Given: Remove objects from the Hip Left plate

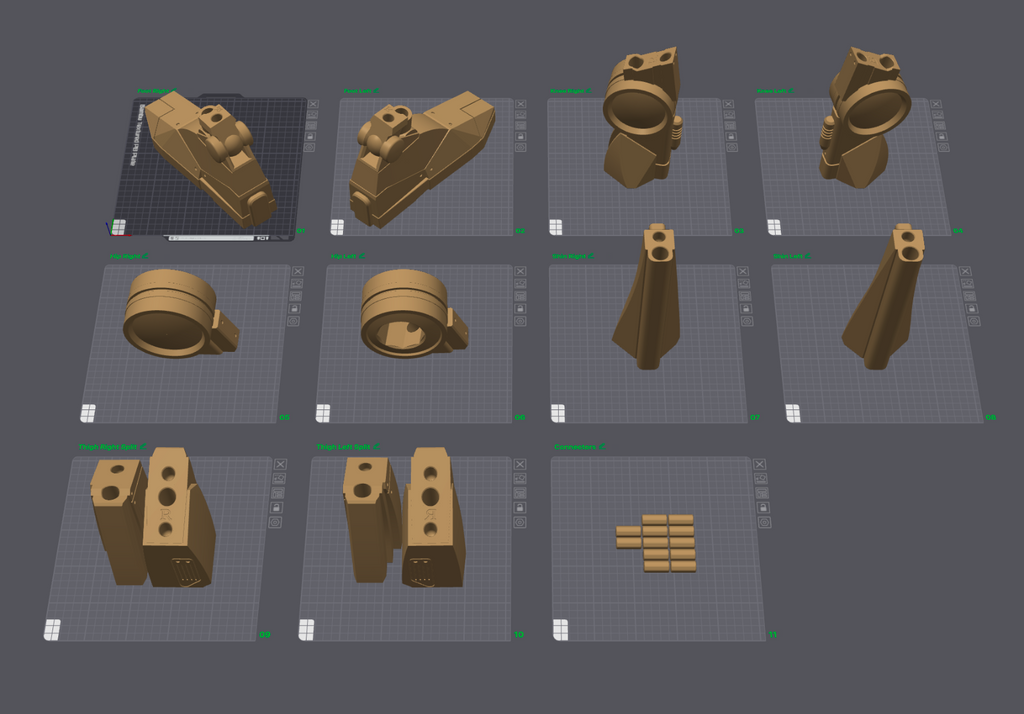Looking at the screenshot, I should [x=520, y=271].
